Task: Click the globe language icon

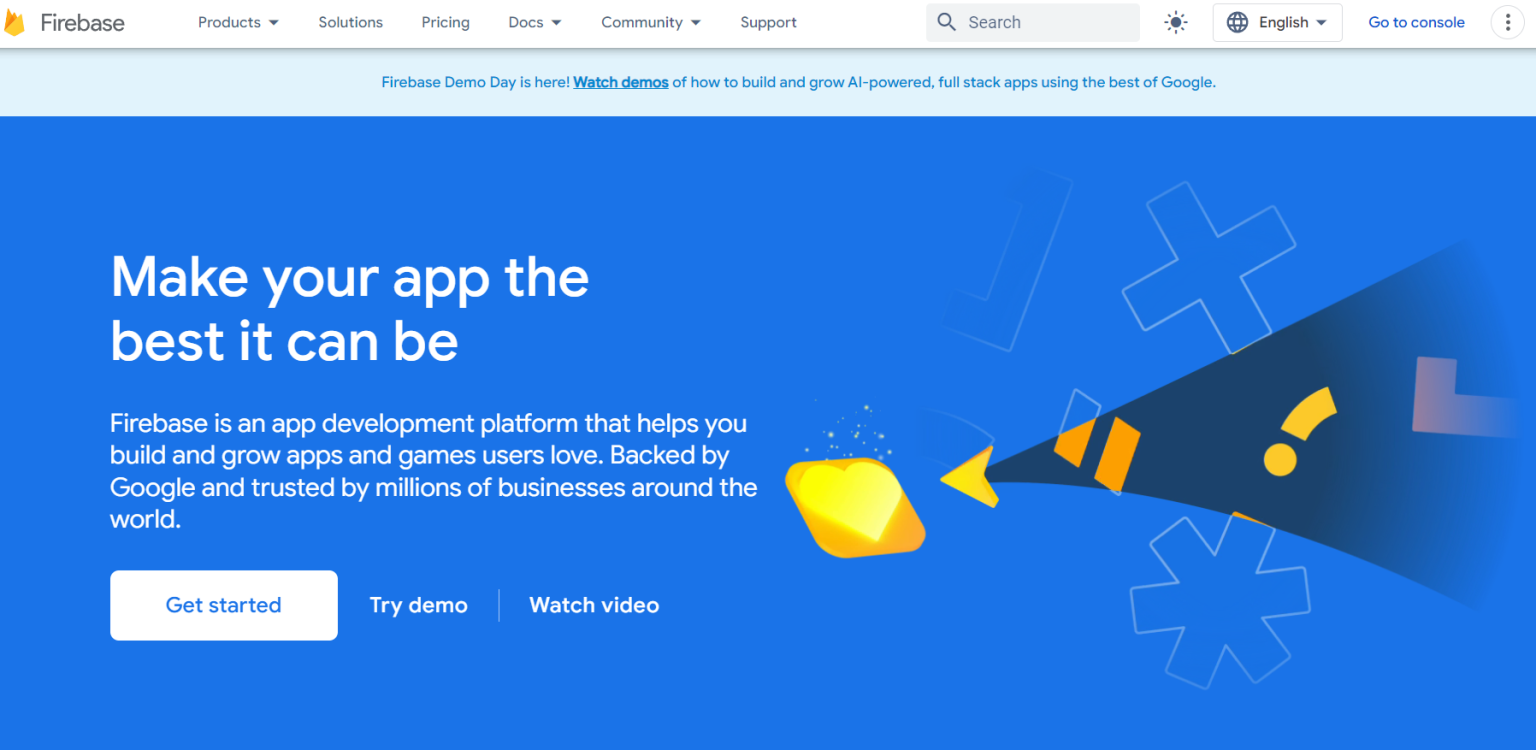Action: (x=1237, y=22)
